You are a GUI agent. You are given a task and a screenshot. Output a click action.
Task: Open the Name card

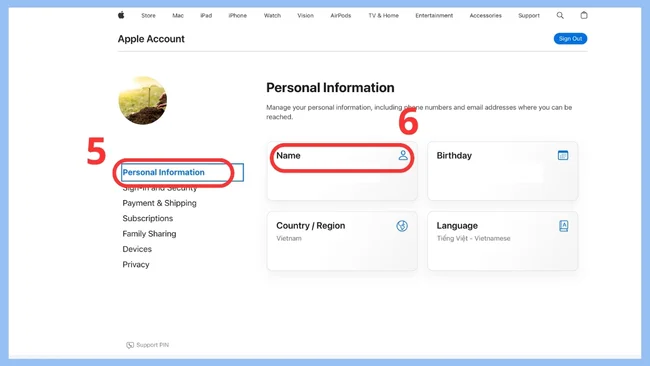342,171
